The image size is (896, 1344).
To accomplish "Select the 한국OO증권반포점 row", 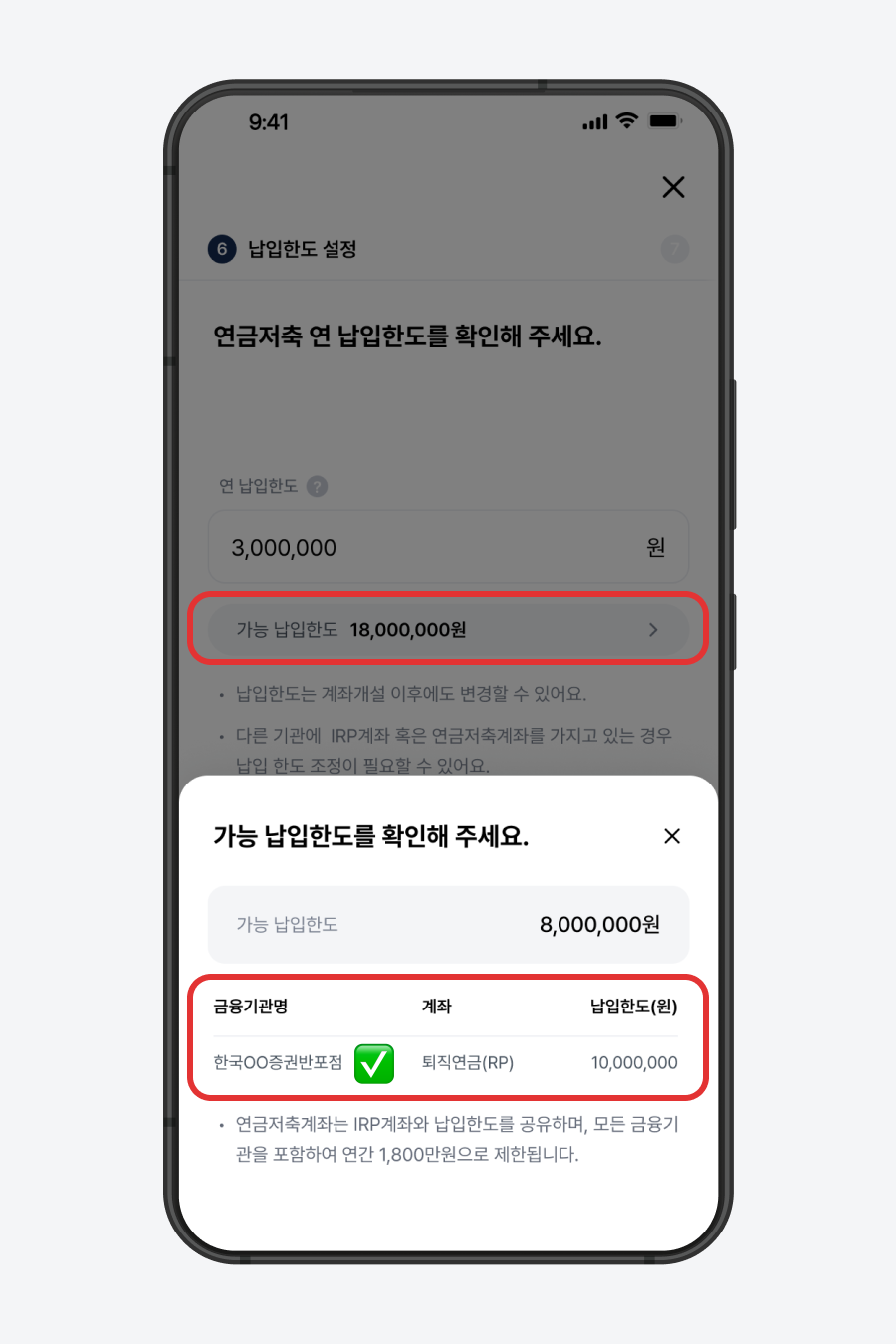I will pos(448,1063).
